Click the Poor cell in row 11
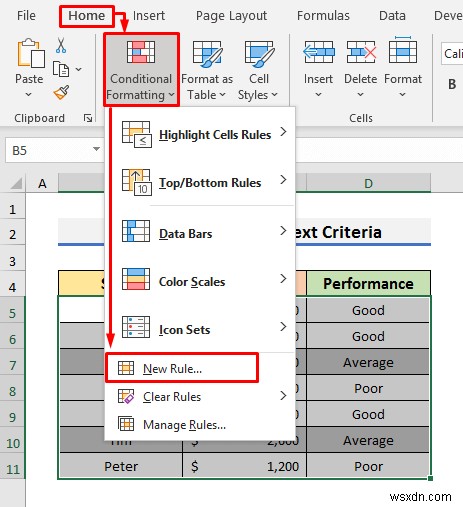This screenshot has width=463, height=507. (x=368, y=466)
